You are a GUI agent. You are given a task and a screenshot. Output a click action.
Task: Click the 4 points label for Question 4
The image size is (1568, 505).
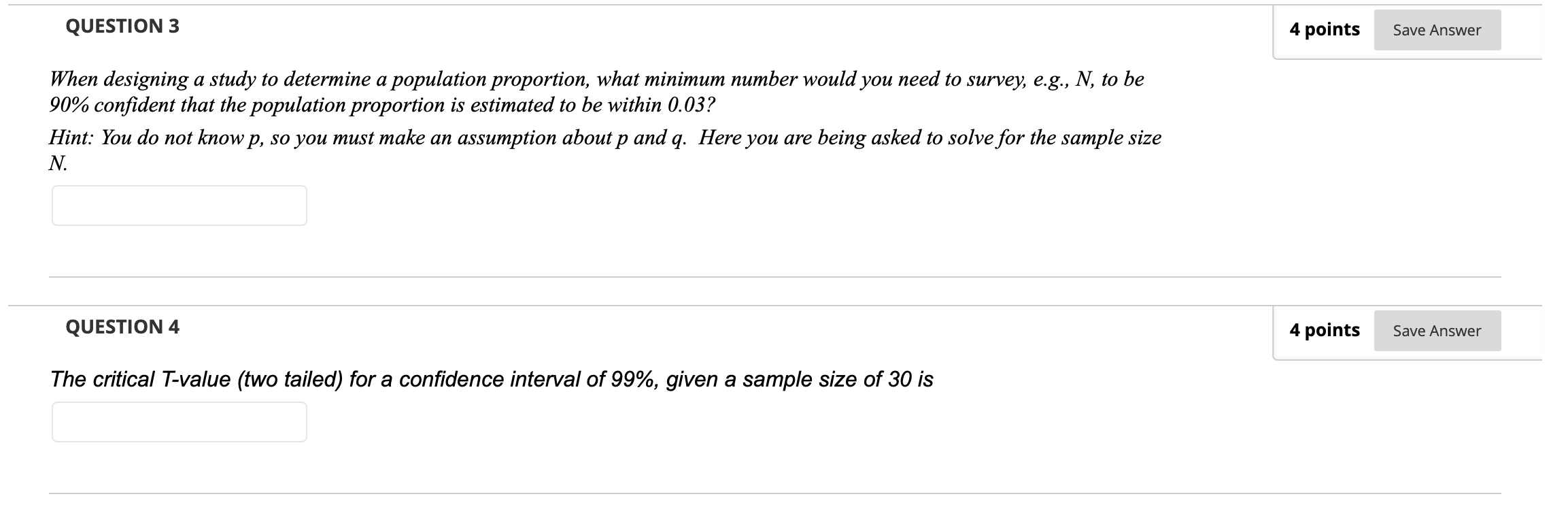tap(1325, 329)
